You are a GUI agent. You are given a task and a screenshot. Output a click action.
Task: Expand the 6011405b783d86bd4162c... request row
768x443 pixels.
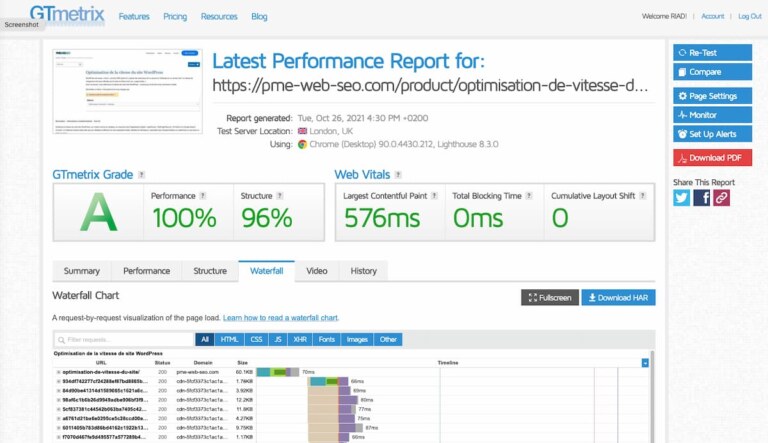coord(58,428)
